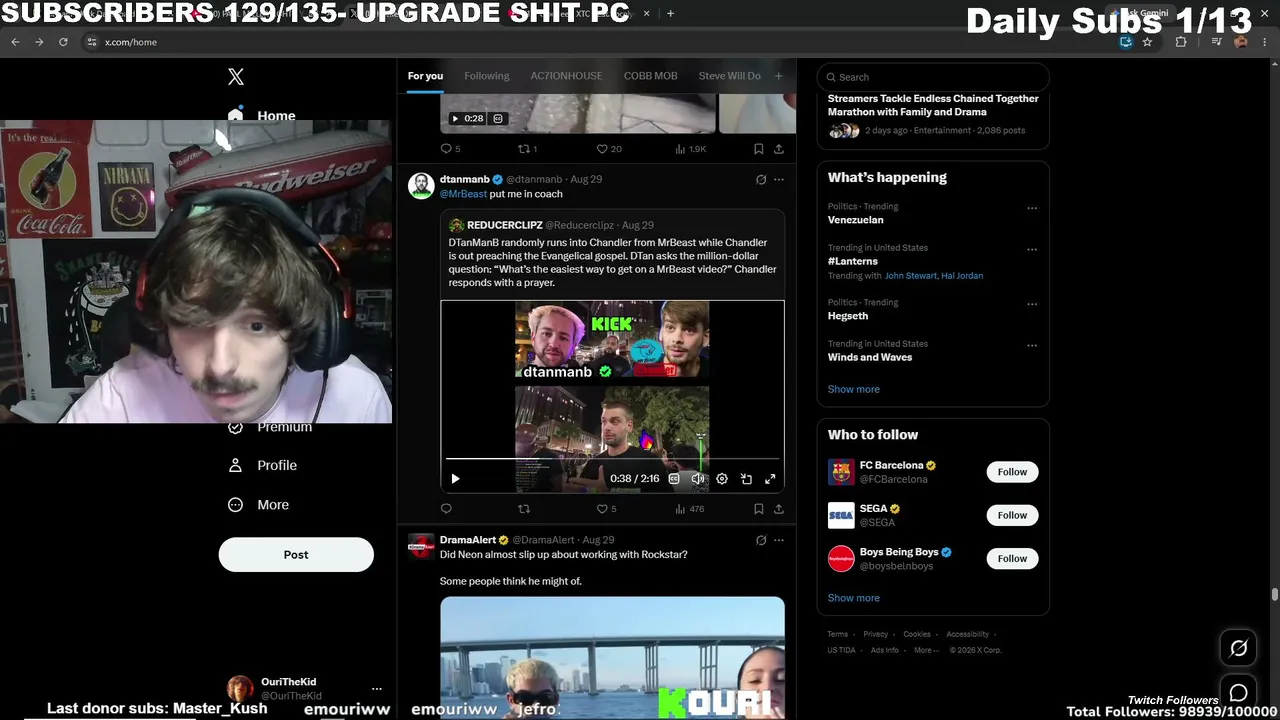This screenshot has width=1280, height=720.
Task: Open the AC7IONHOUSE timeline tab
Action: 566,76
